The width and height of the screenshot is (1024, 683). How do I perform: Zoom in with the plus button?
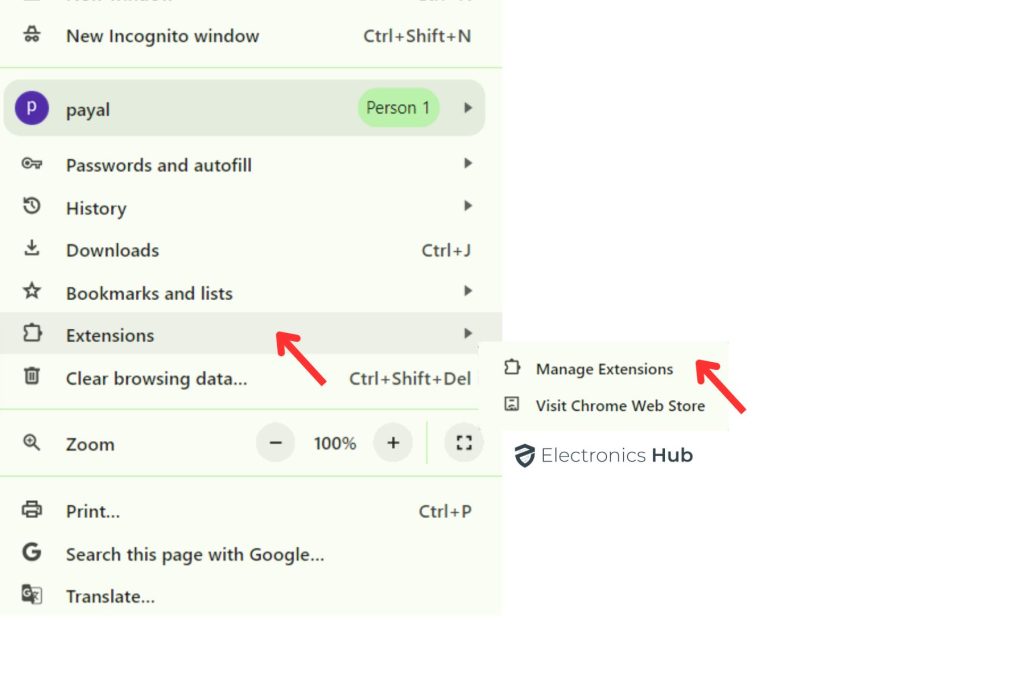click(393, 443)
